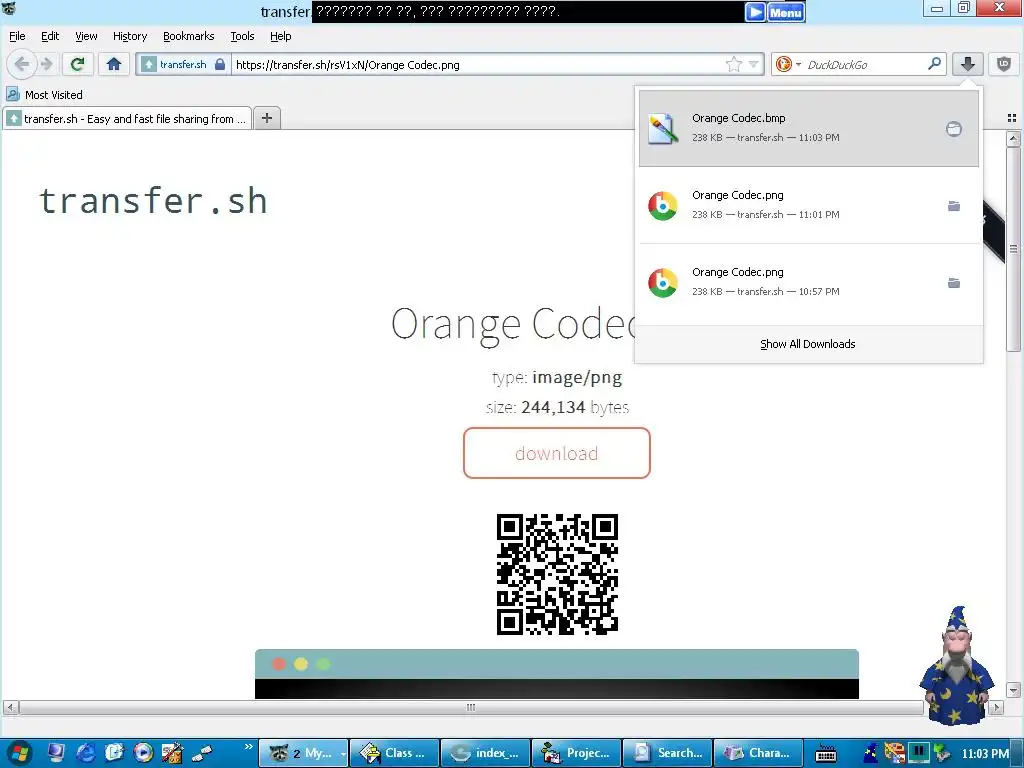Open the Most Visited bookmarks folder
Screen dimensions: 1024x768
click(x=44, y=95)
